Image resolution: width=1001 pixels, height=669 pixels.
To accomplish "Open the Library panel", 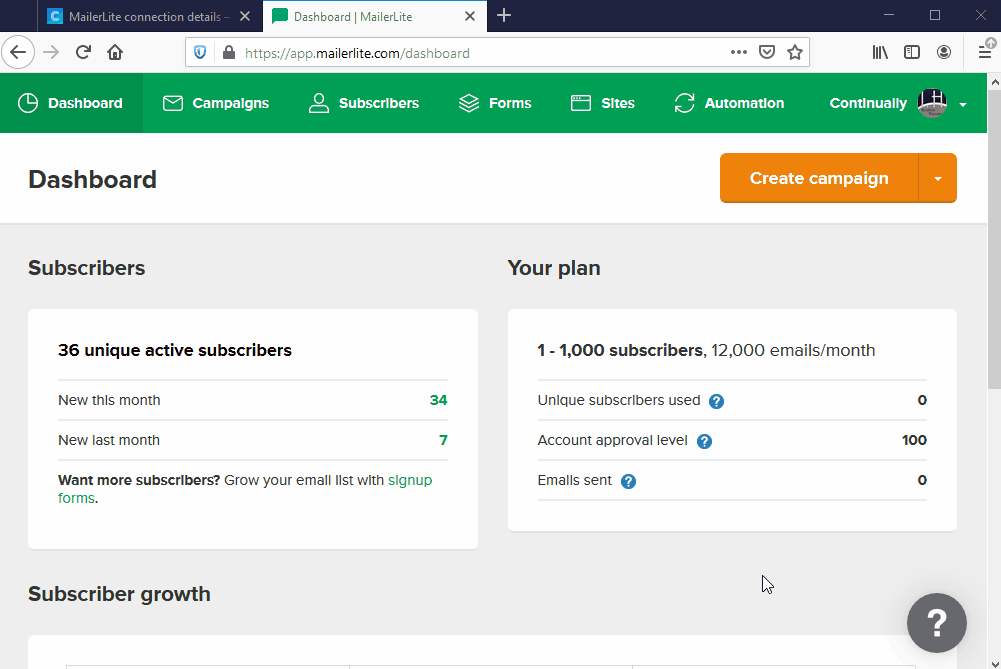I will point(880,52).
